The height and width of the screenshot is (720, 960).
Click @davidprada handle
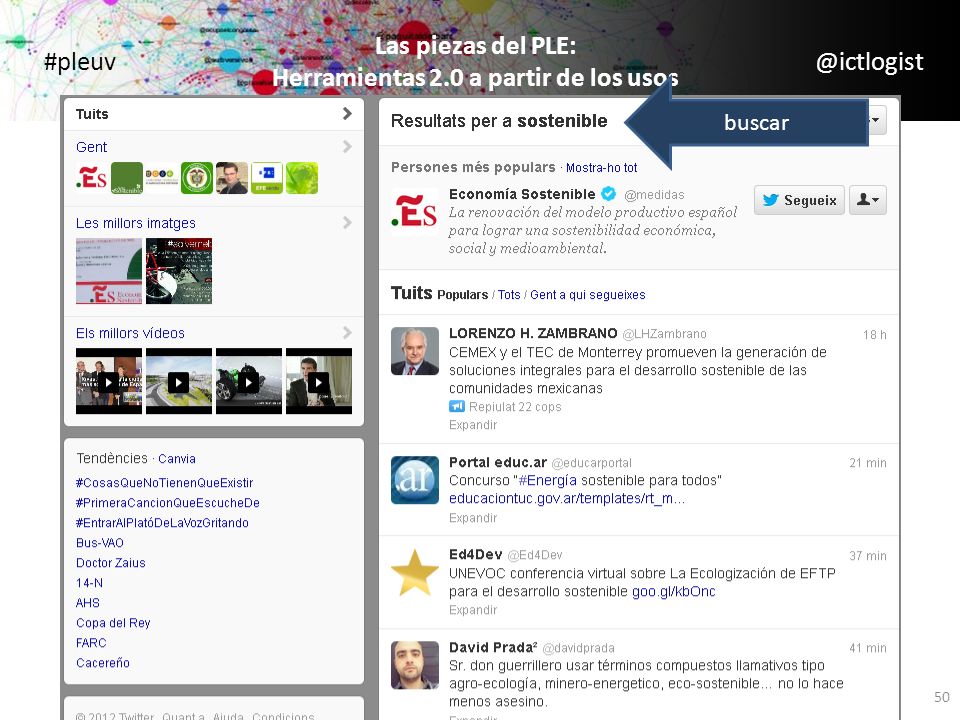[x=579, y=648]
